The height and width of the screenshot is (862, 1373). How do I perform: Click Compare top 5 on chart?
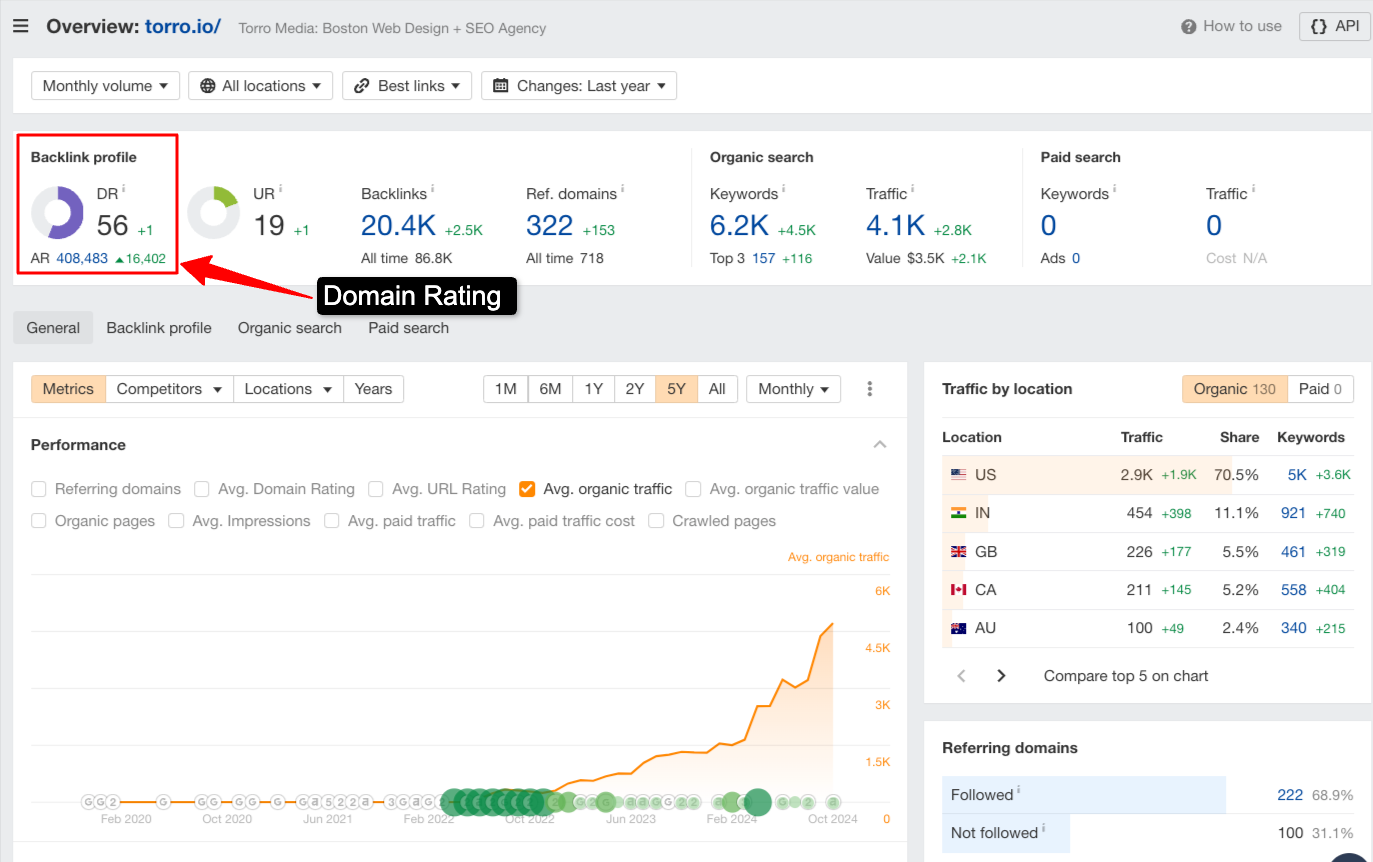click(1126, 676)
